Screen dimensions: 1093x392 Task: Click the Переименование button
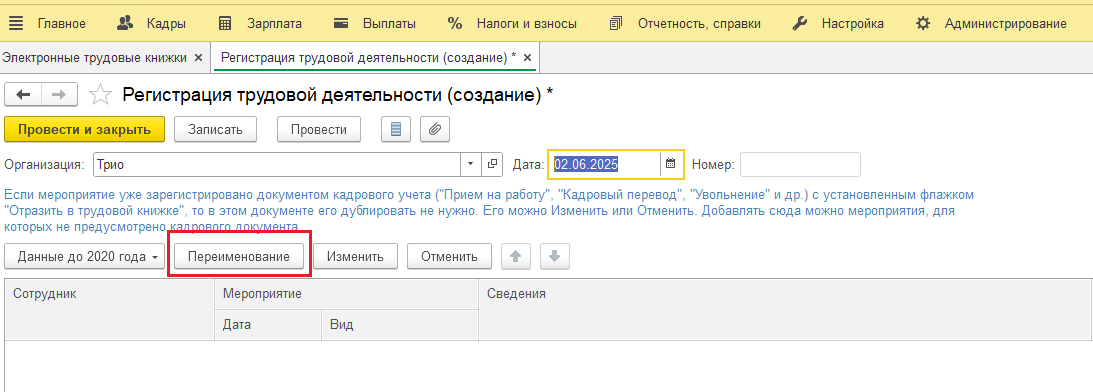[x=239, y=257]
